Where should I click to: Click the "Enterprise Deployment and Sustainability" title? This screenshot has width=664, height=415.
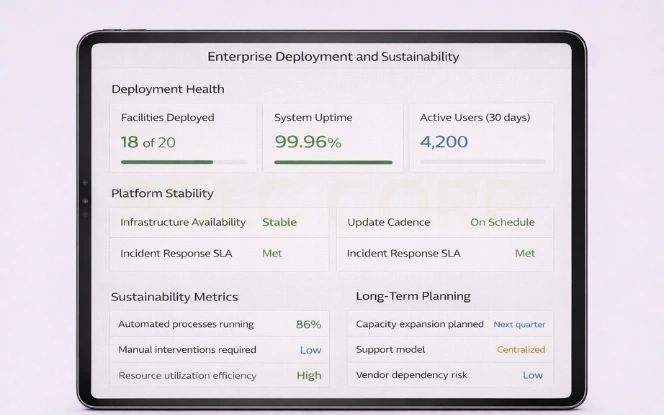coord(333,57)
